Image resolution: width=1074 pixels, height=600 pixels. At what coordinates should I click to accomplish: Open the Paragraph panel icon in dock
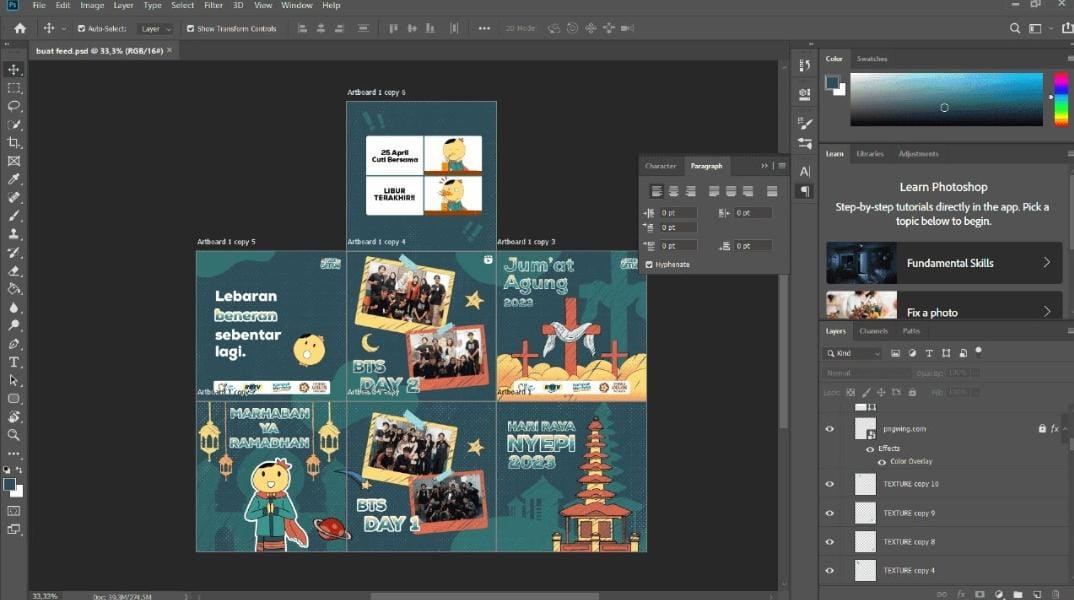(805, 191)
